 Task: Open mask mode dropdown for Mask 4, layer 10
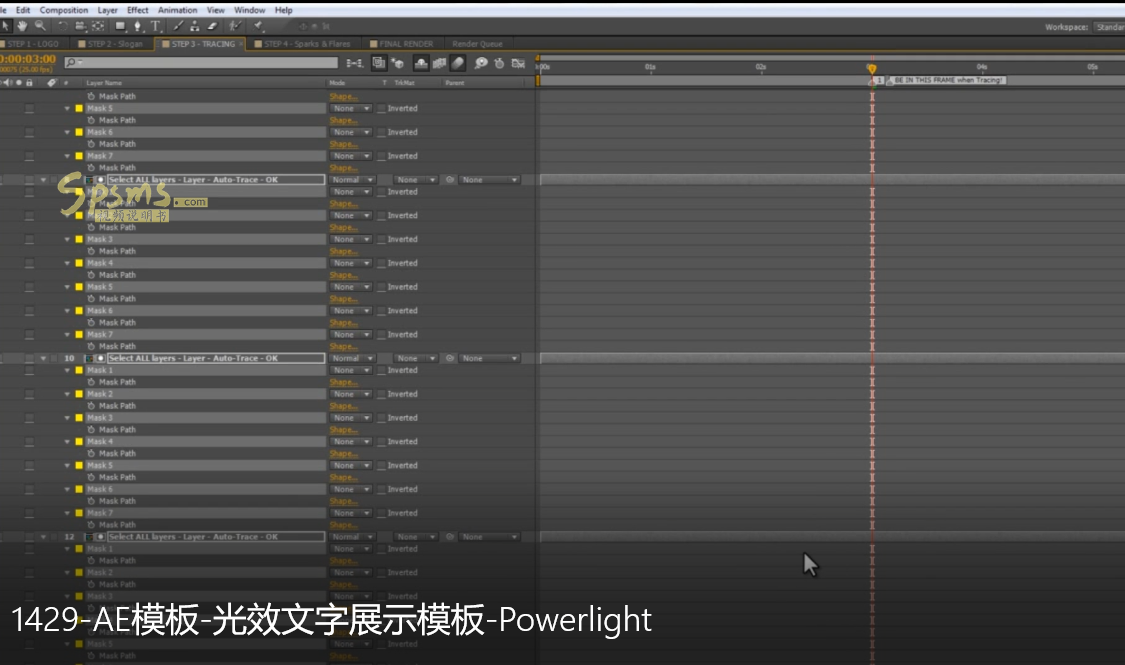[x=351, y=442]
